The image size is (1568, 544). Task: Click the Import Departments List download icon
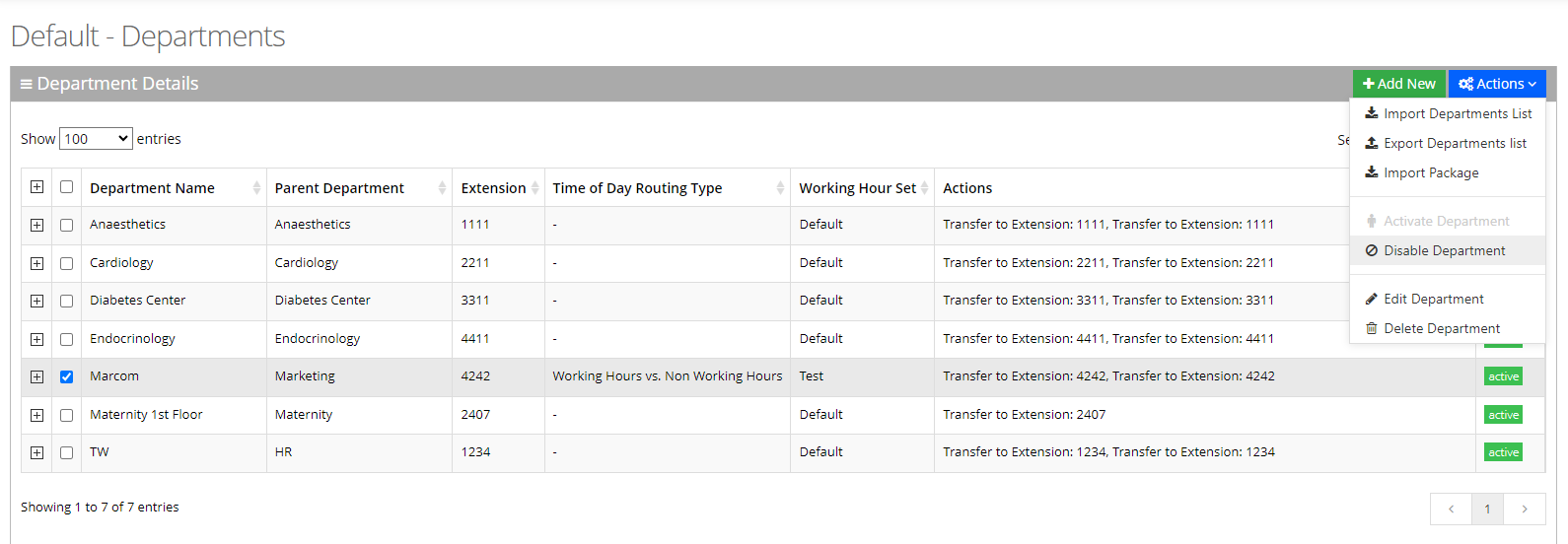(x=1371, y=113)
